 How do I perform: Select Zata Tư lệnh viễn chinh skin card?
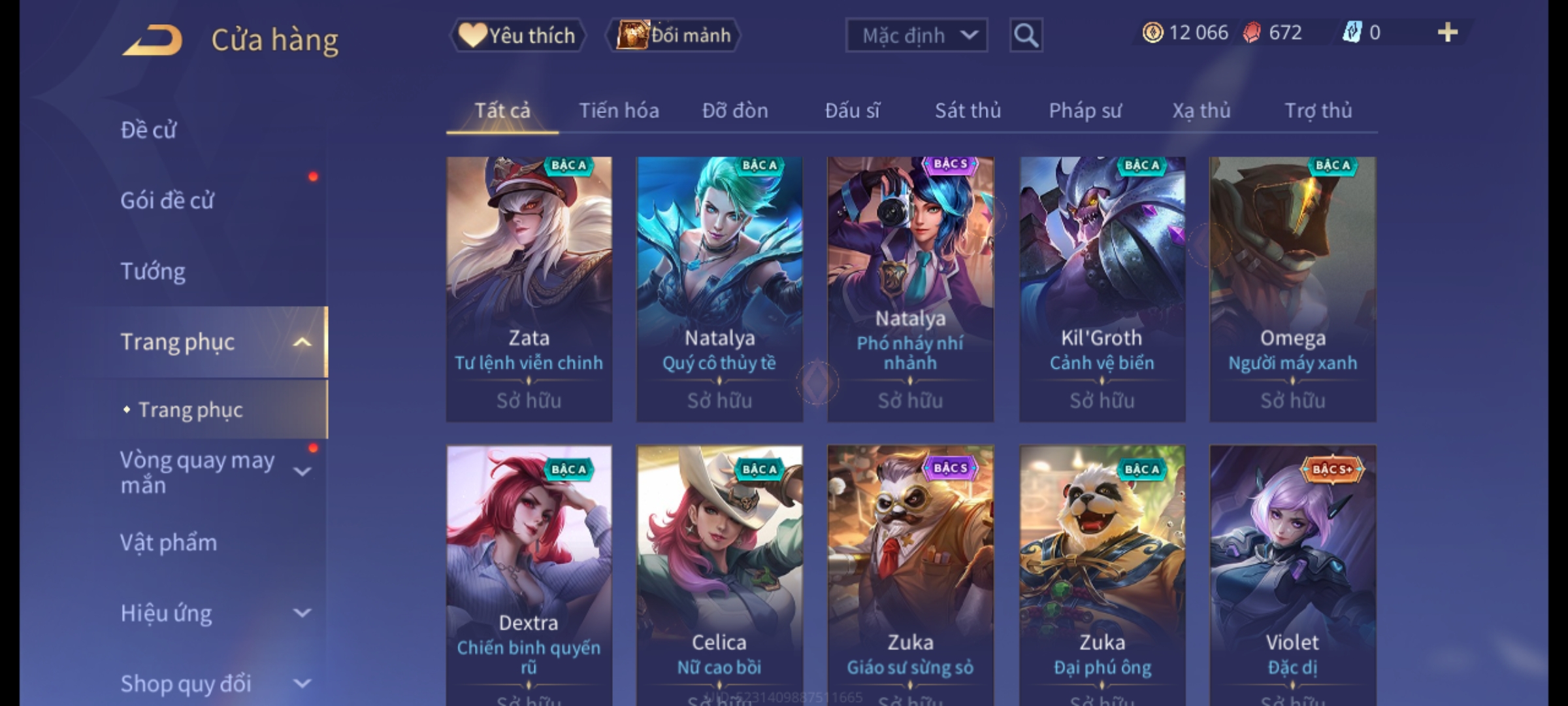point(529,289)
